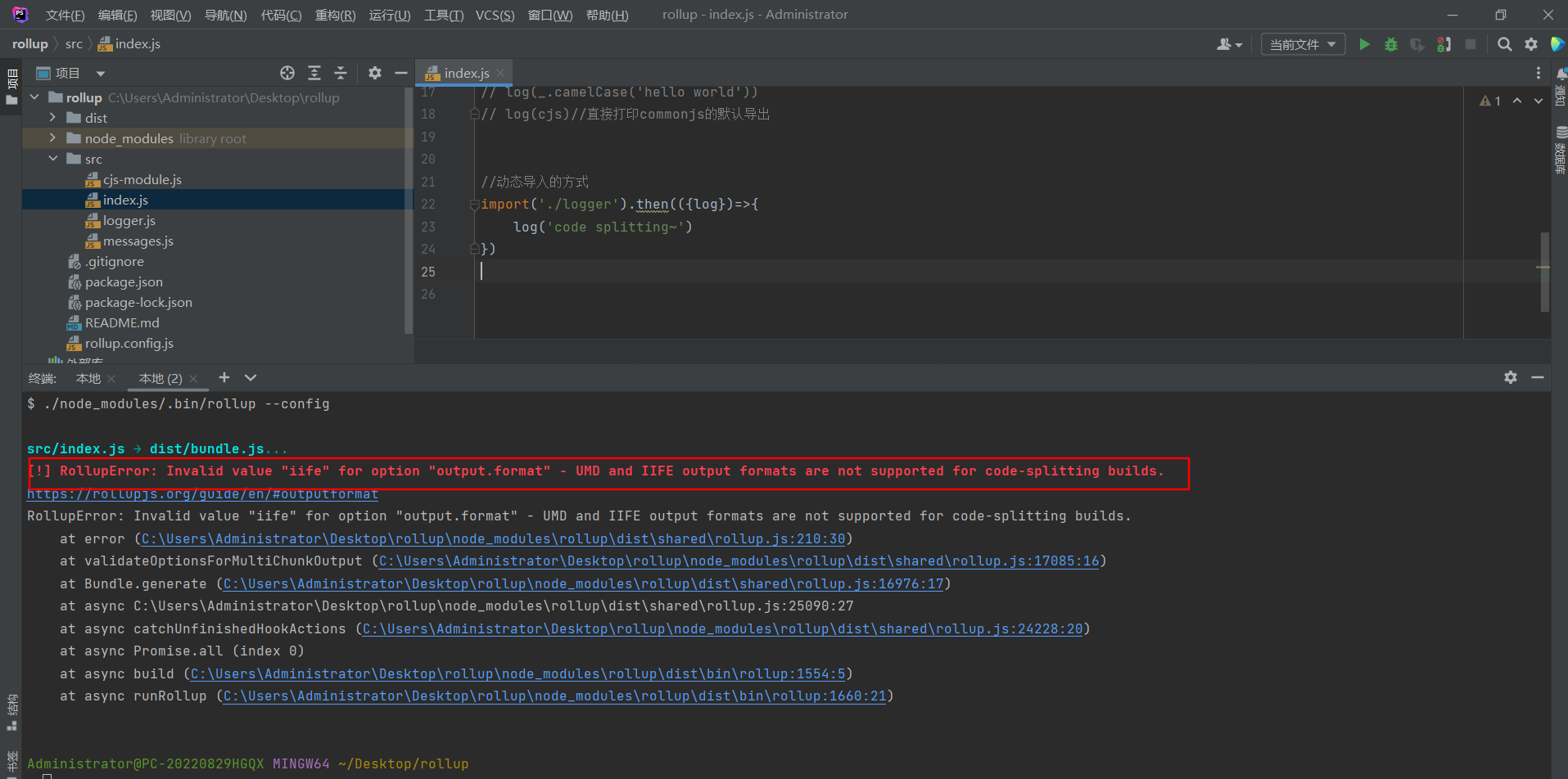Open the bin\rollup:1660:21 stack link
The image size is (1568, 779).
[554, 696]
